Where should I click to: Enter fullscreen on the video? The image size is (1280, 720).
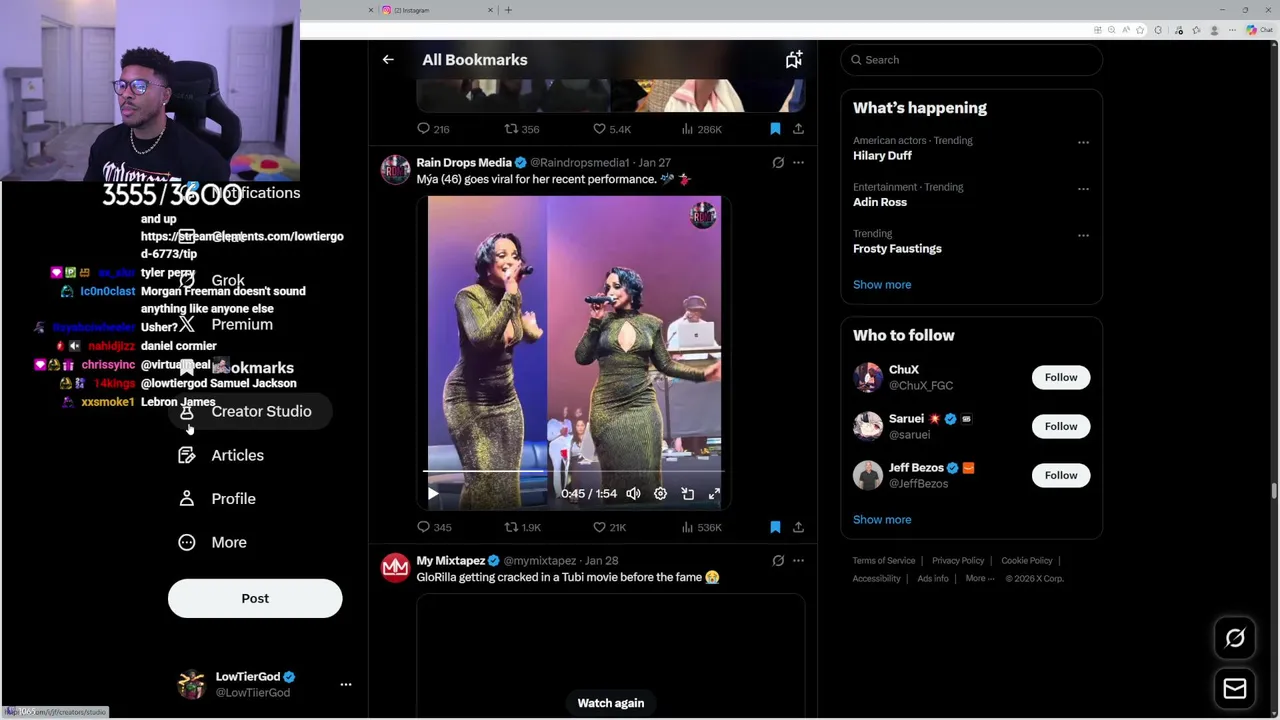pos(714,494)
